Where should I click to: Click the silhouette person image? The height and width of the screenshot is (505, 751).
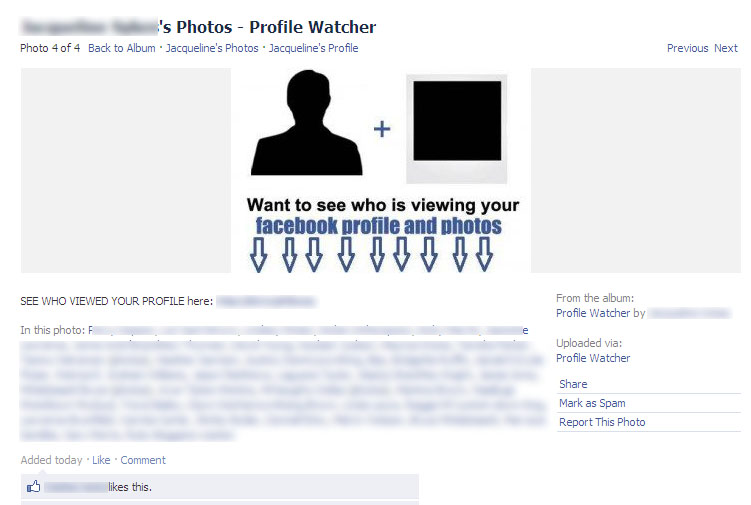pos(307,123)
